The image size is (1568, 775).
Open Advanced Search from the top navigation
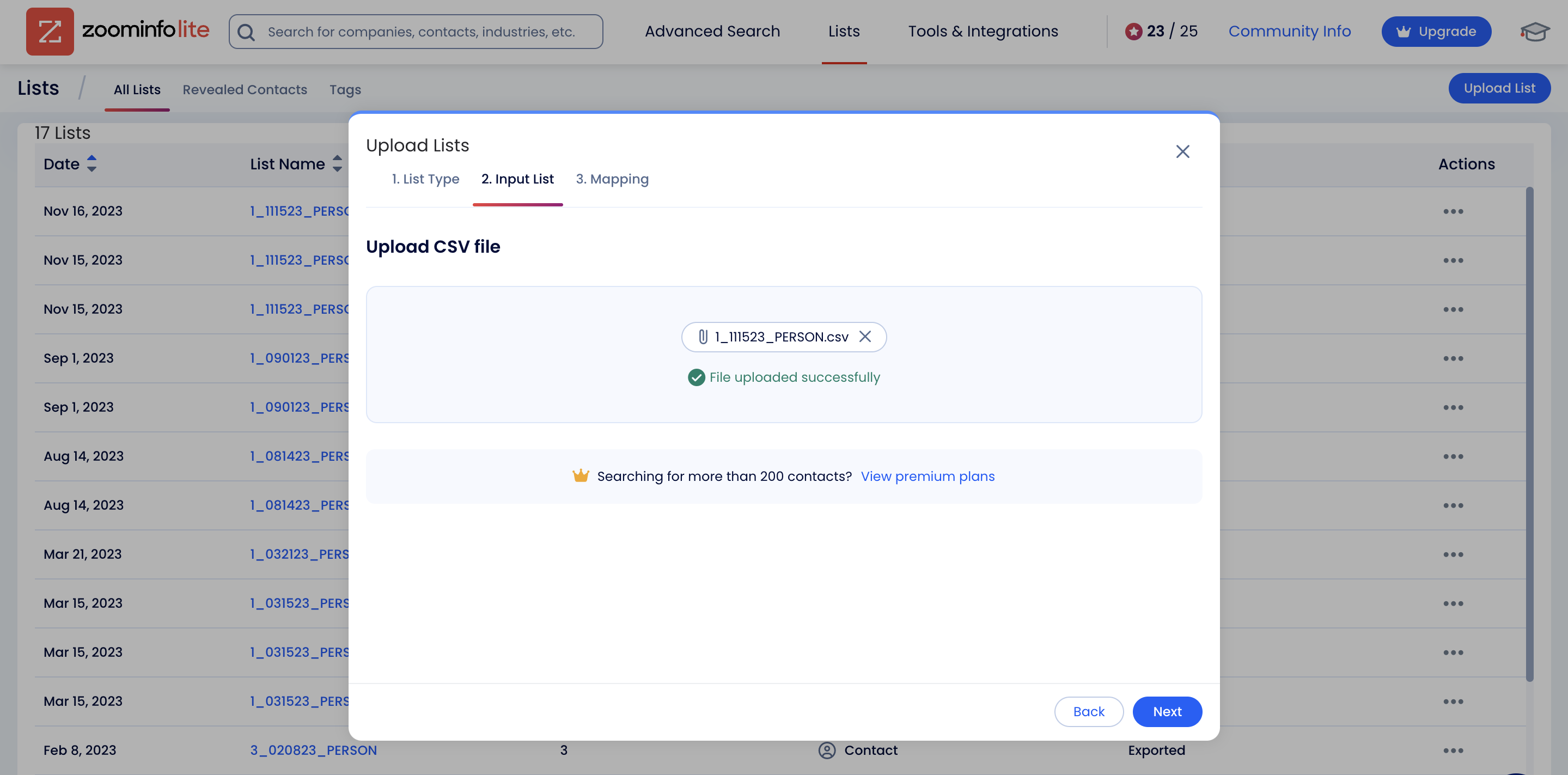712,31
